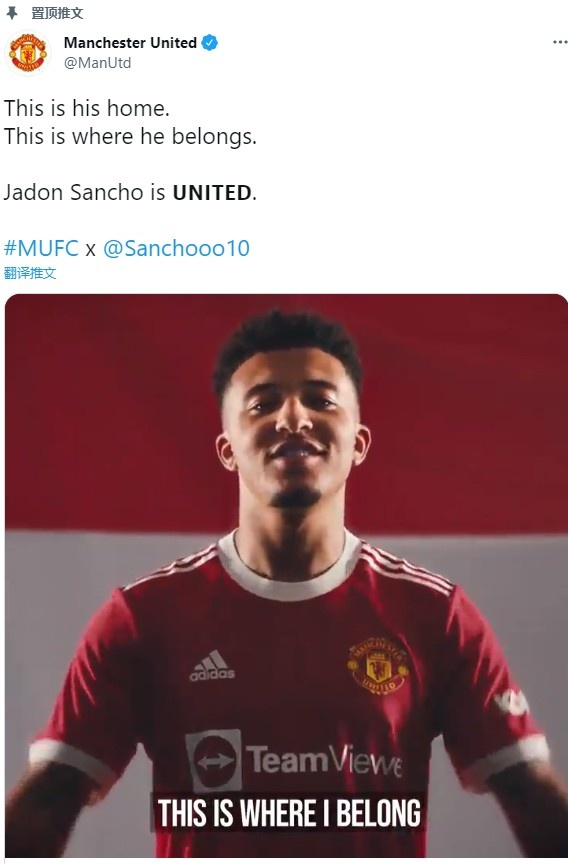
Task: Visit the @Sanchooo10 mention
Action: (176, 248)
